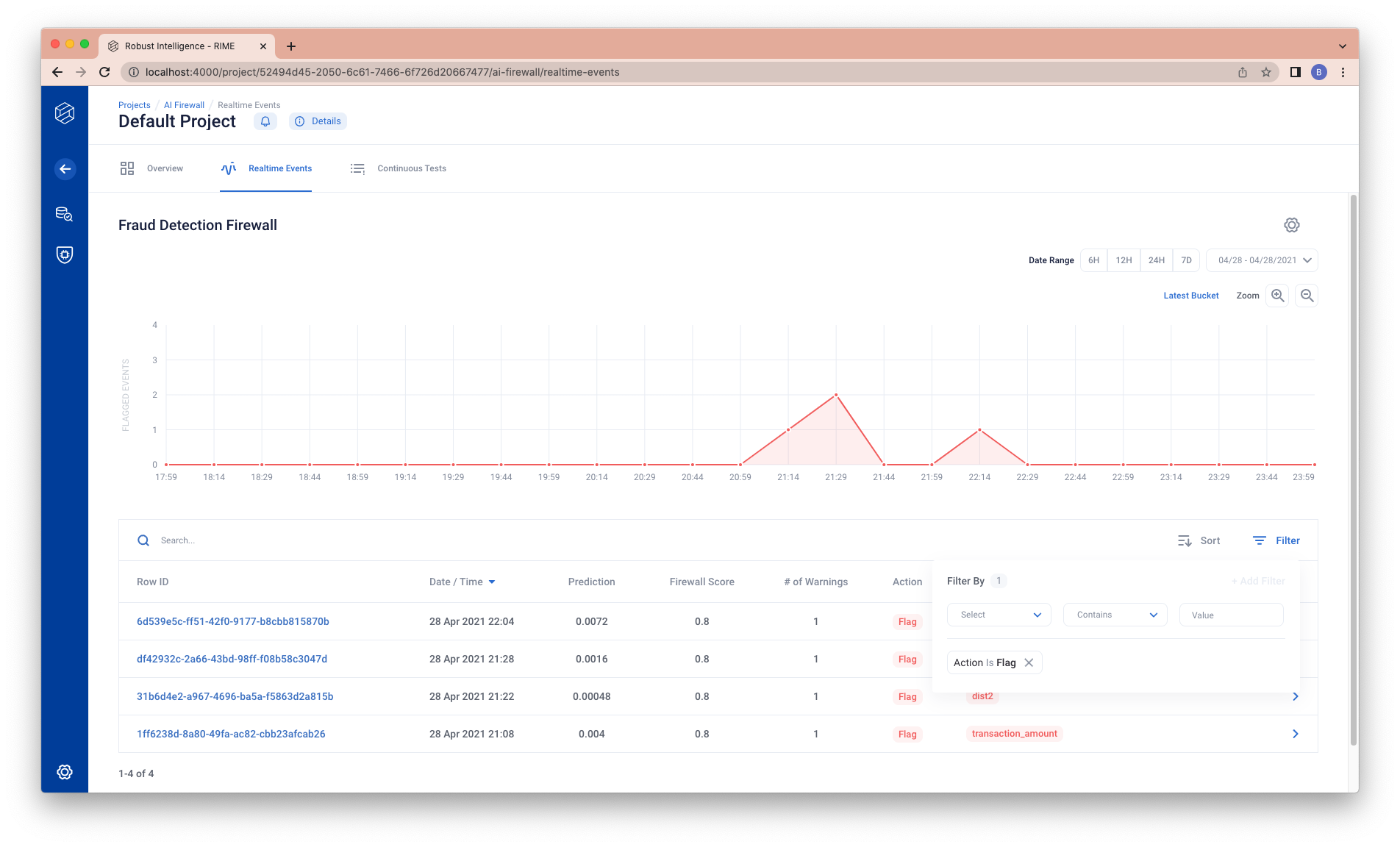This screenshot has width=1400, height=847.
Task: Open the AI Firewall shield icon in sidebar
Action: (65, 254)
